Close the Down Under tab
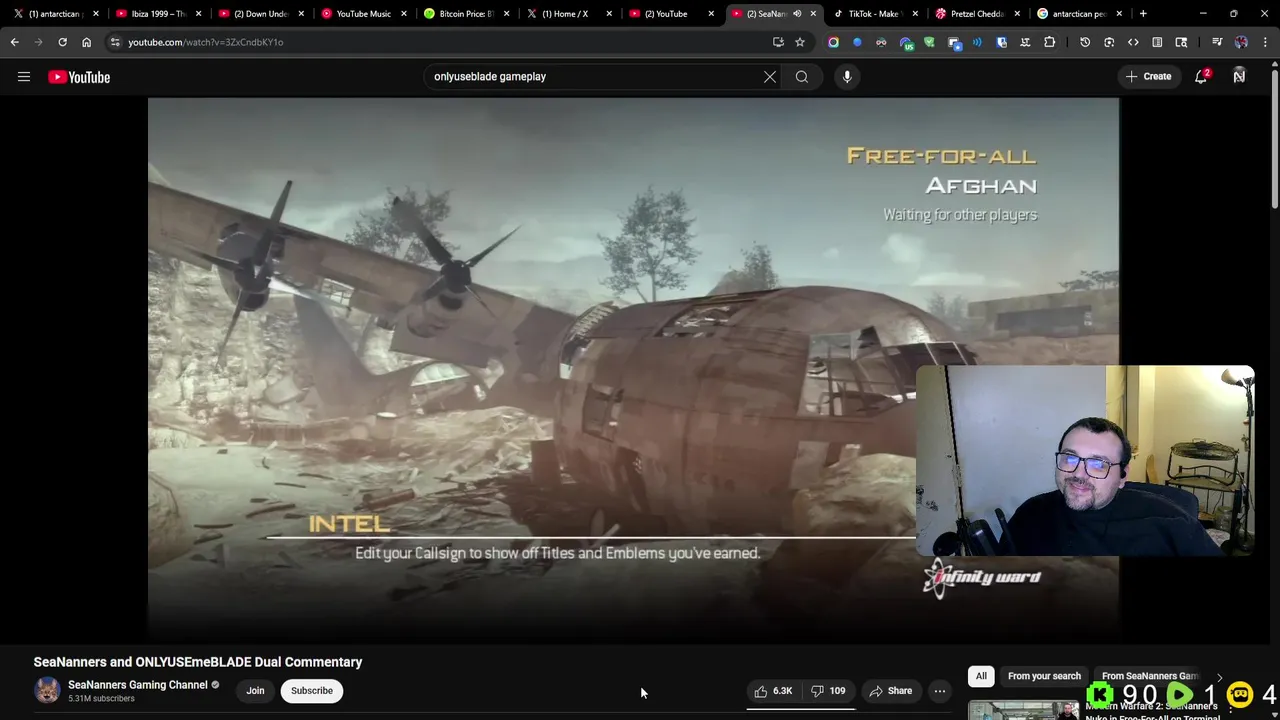 (x=302, y=14)
